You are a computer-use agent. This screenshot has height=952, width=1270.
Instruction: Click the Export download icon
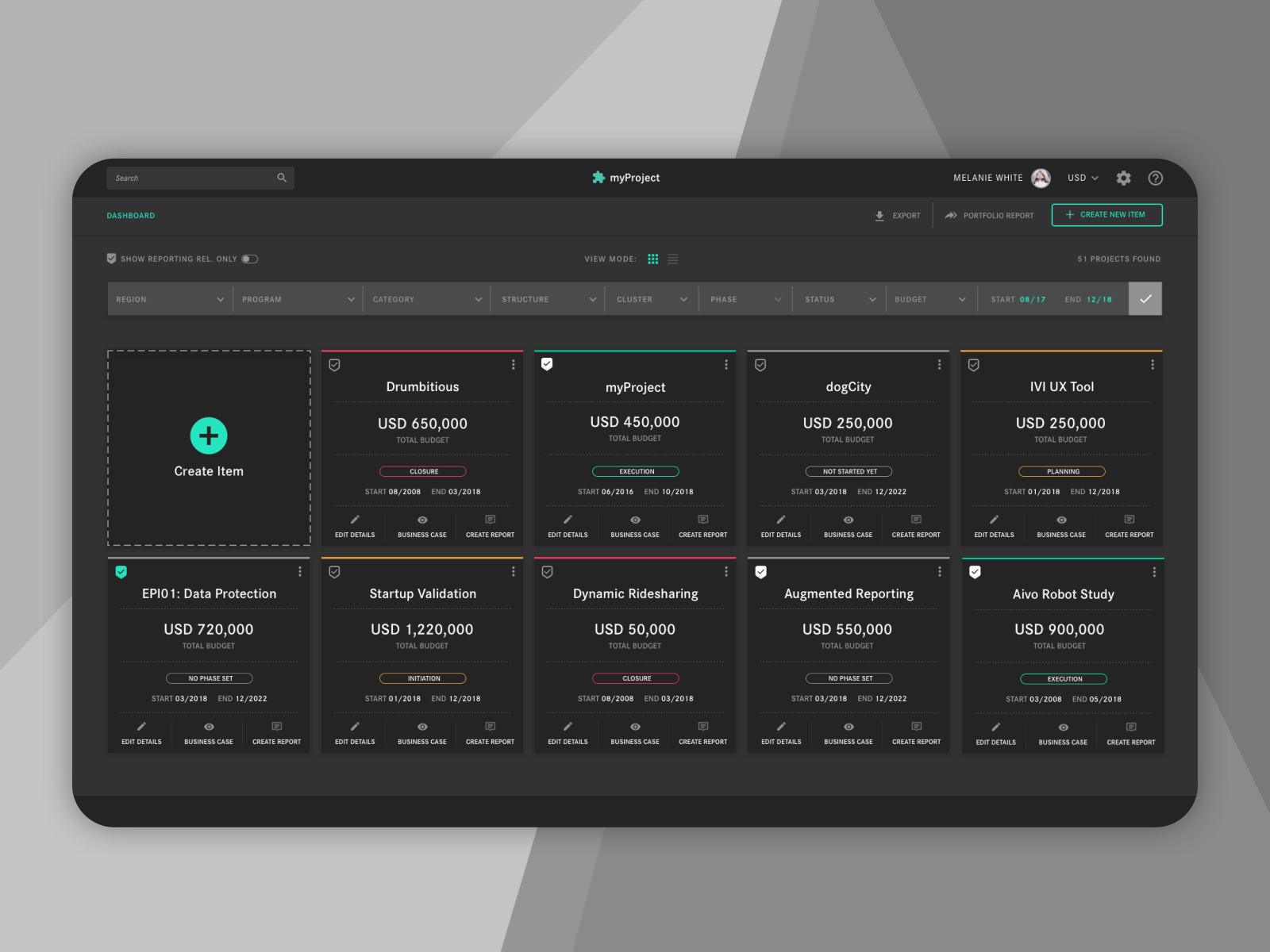879,215
